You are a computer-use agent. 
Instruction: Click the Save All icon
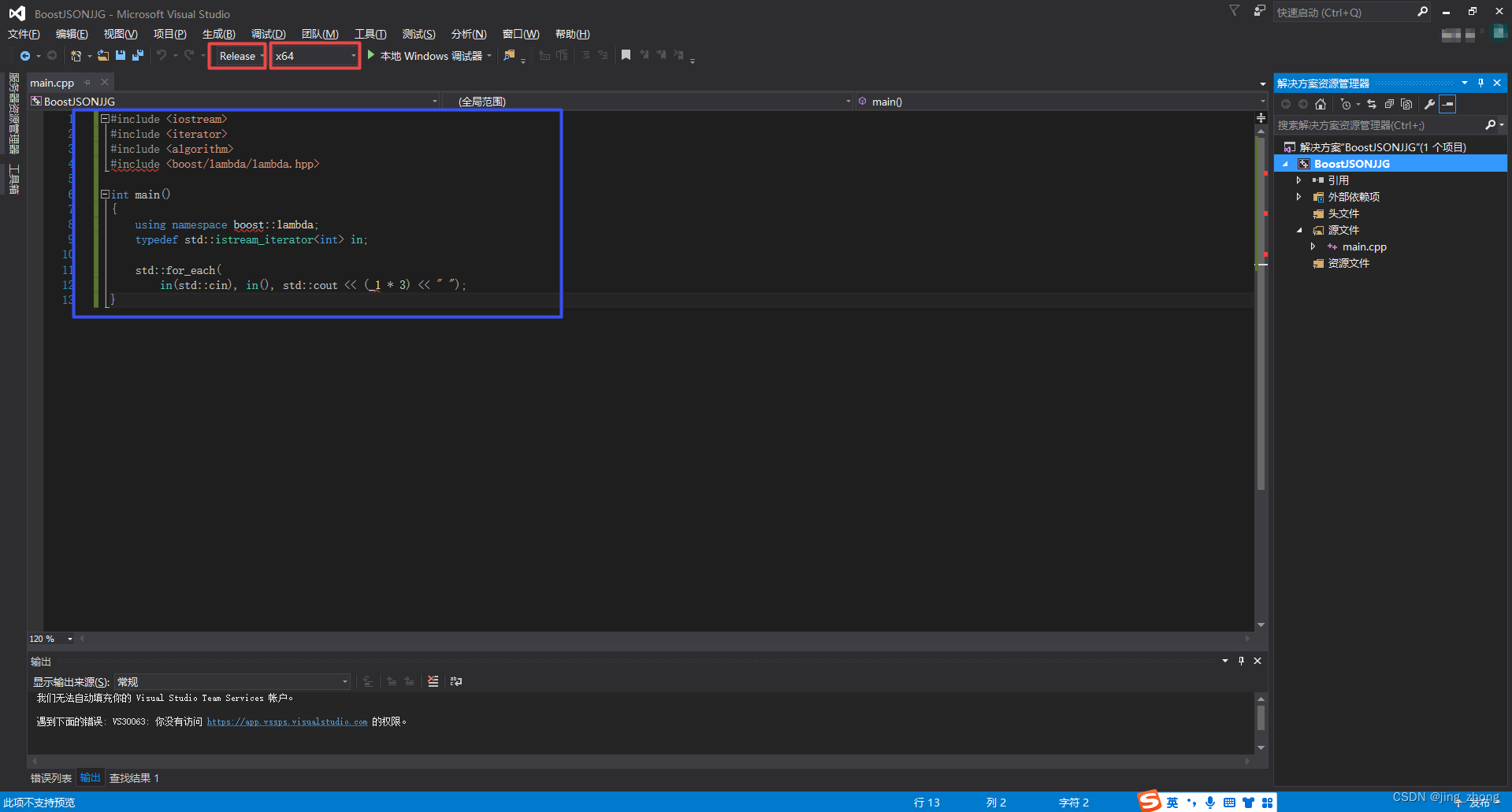[137, 55]
